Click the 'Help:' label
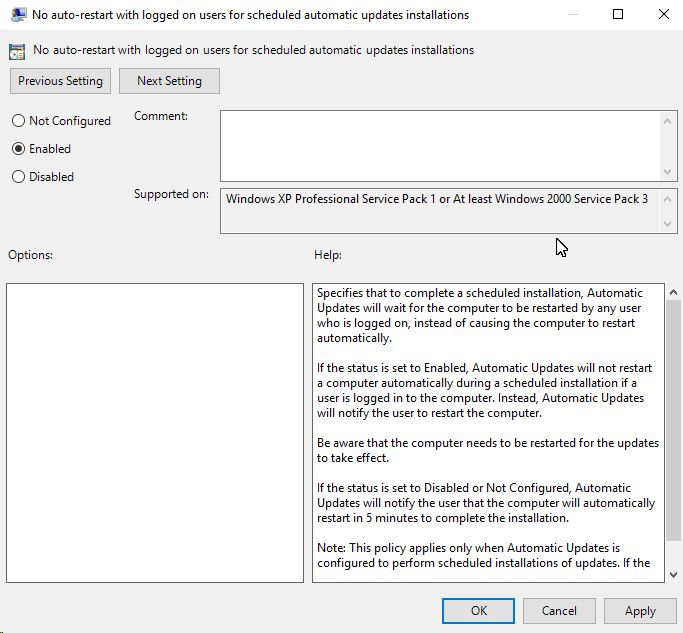This screenshot has width=683, height=633. coord(328,255)
